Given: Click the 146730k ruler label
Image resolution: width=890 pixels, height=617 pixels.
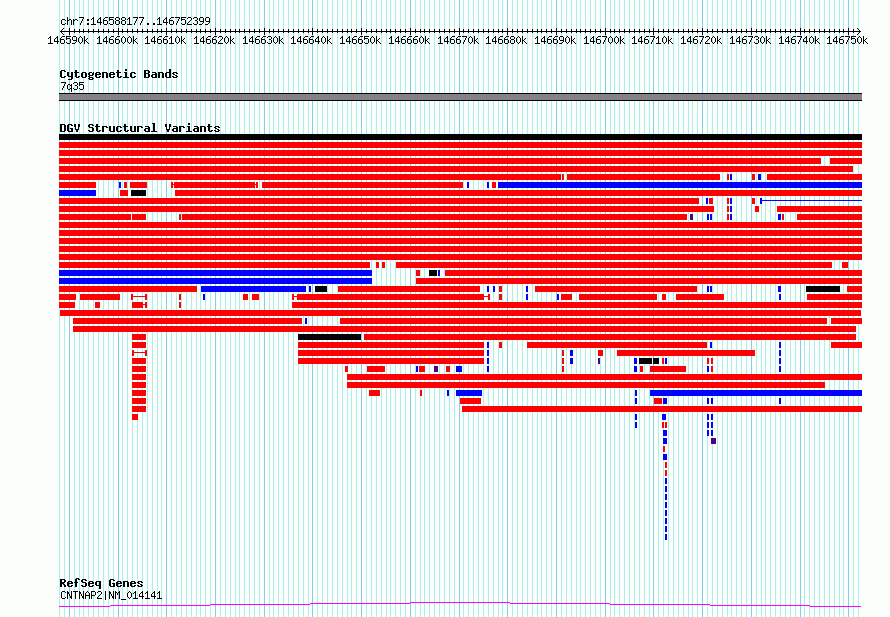Looking at the screenshot, I should coord(749,40).
